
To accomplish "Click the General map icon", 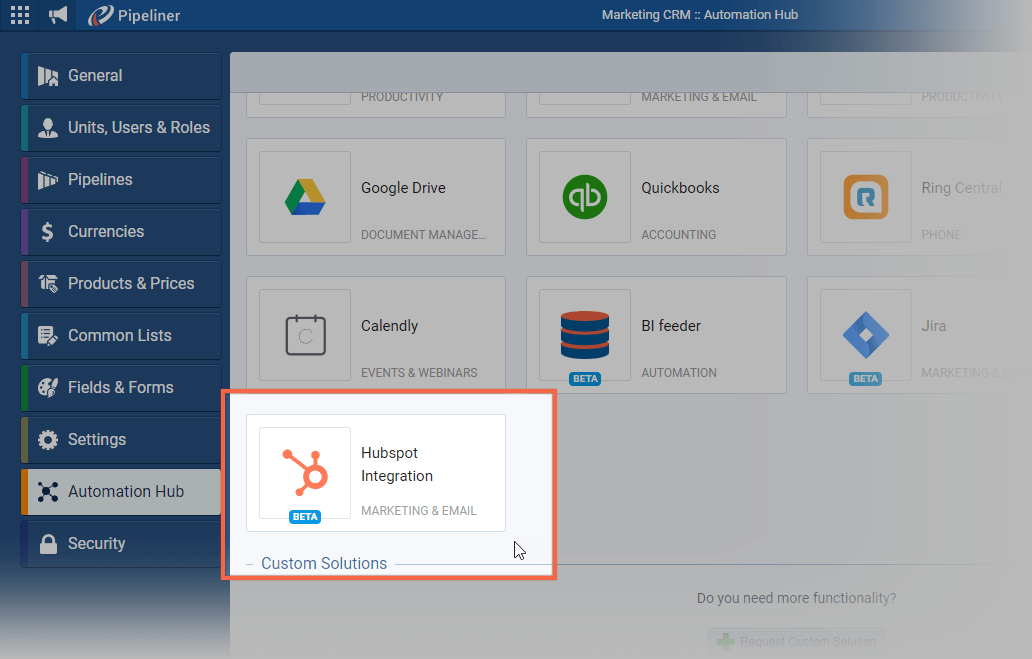I will [47, 76].
